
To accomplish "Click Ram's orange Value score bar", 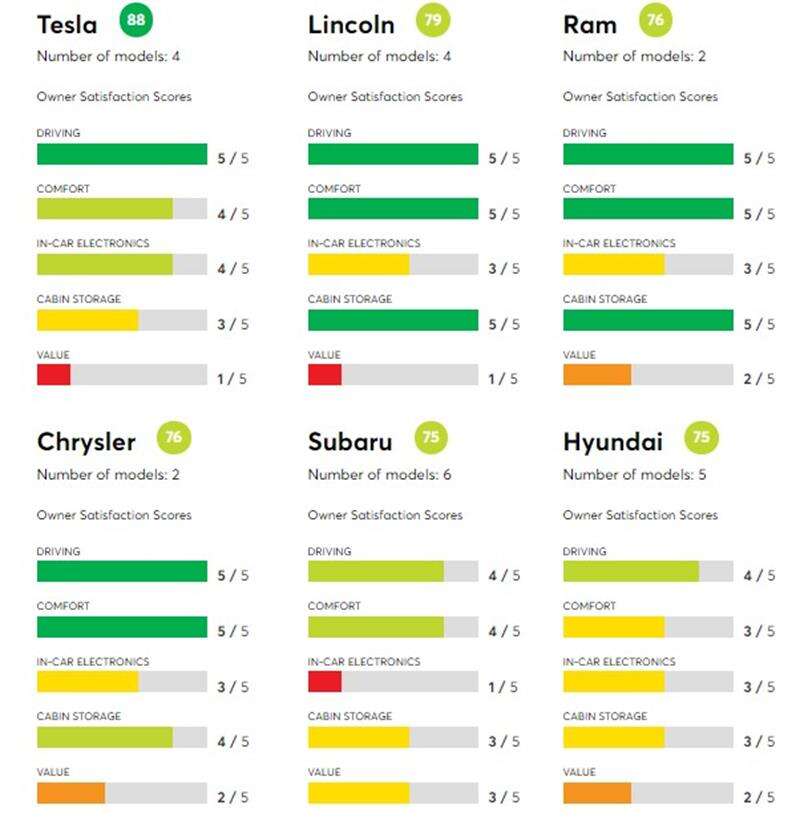I will click(597, 375).
